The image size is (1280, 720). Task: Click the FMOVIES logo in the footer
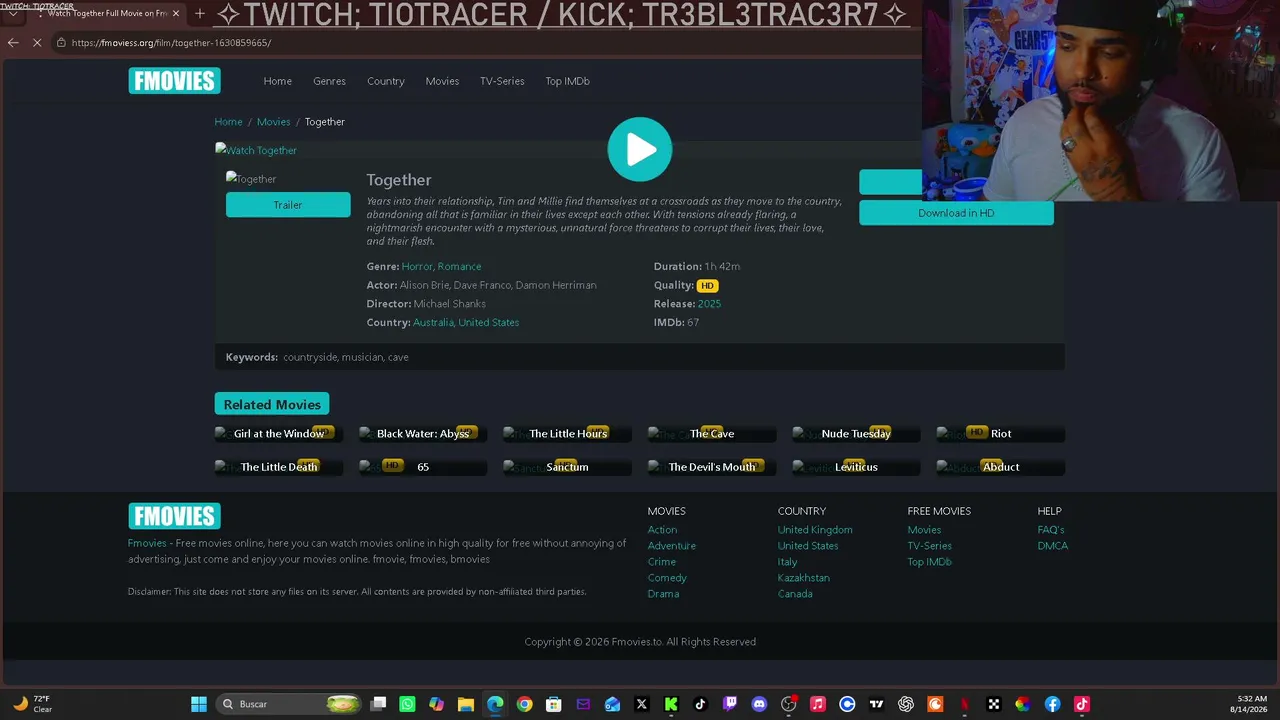[x=174, y=516]
